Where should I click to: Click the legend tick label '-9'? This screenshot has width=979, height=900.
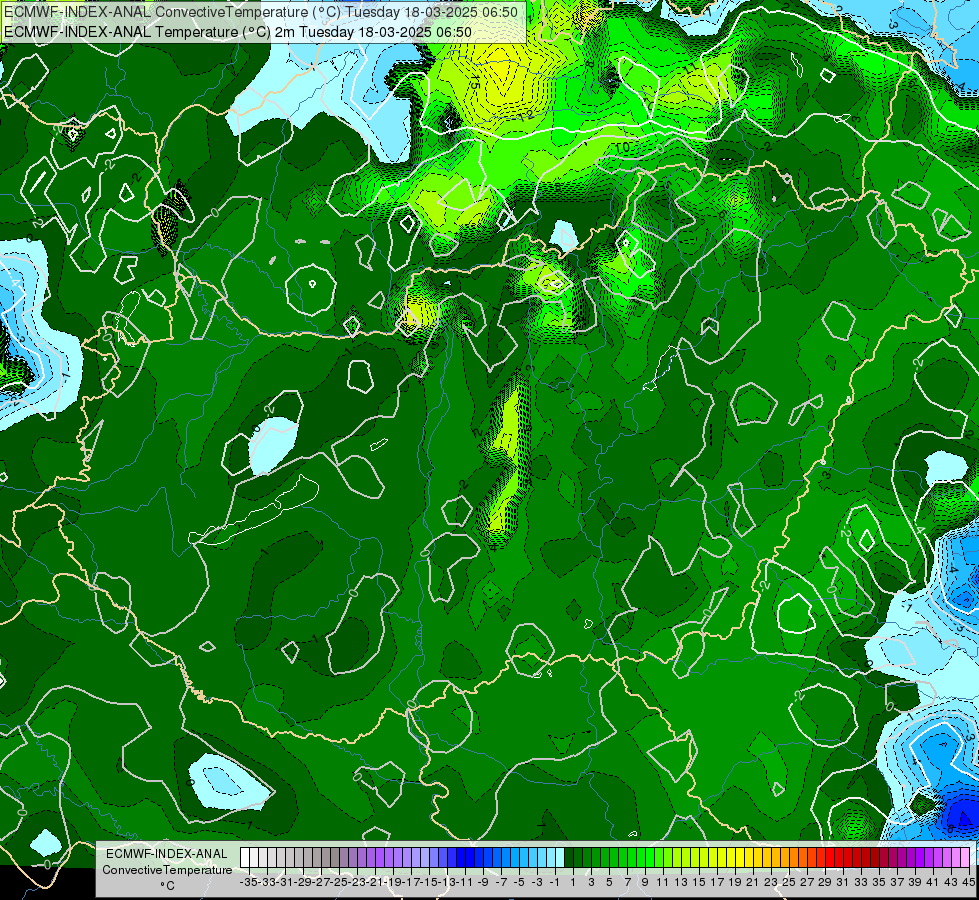coord(483,882)
